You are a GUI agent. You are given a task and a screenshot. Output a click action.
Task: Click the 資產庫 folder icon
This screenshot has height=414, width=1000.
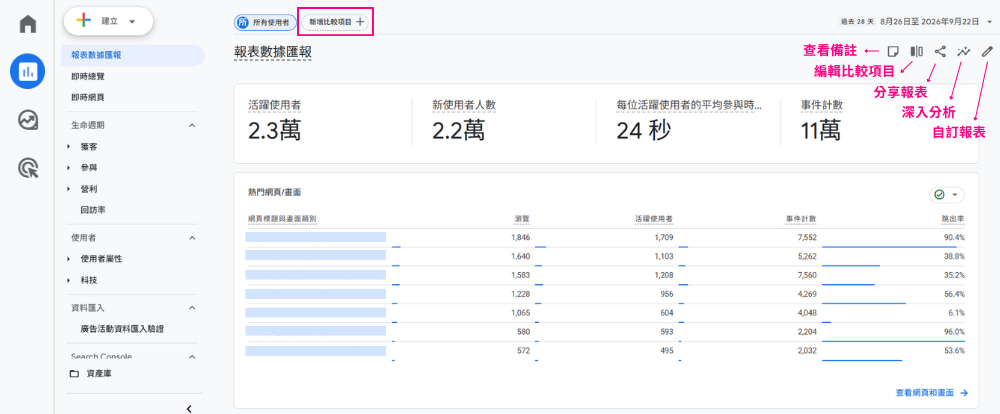coord(75,374)
